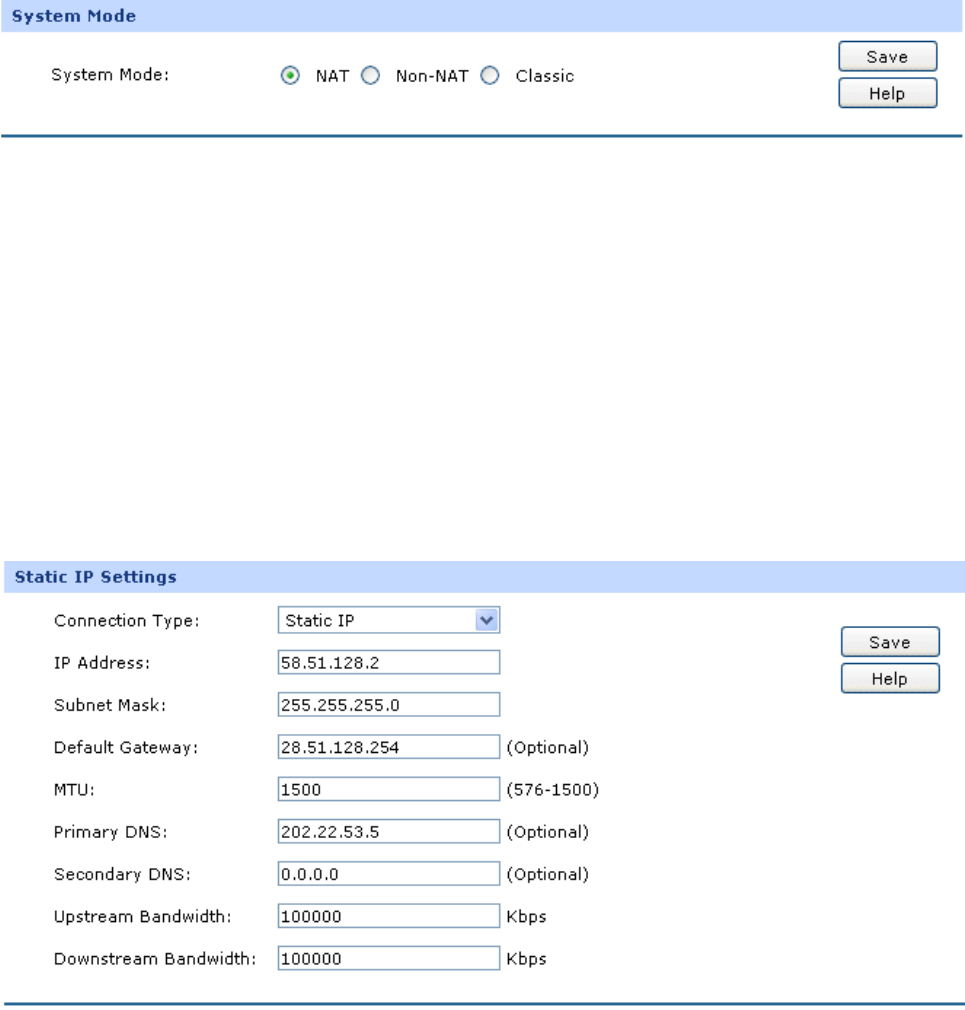Click the Default Gateway input field
Screen dimensions: 965x1010
click(388, 747)
